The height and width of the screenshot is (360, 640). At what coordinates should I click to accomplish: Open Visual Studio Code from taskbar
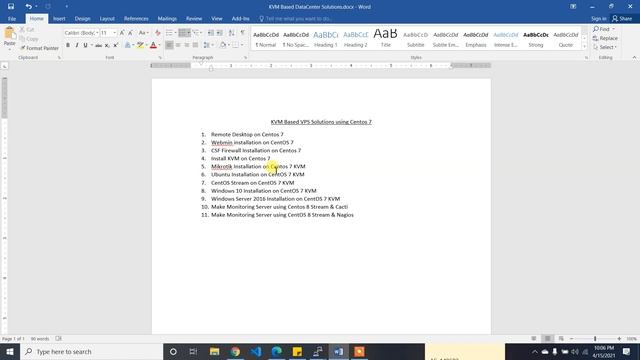[256, 351]
